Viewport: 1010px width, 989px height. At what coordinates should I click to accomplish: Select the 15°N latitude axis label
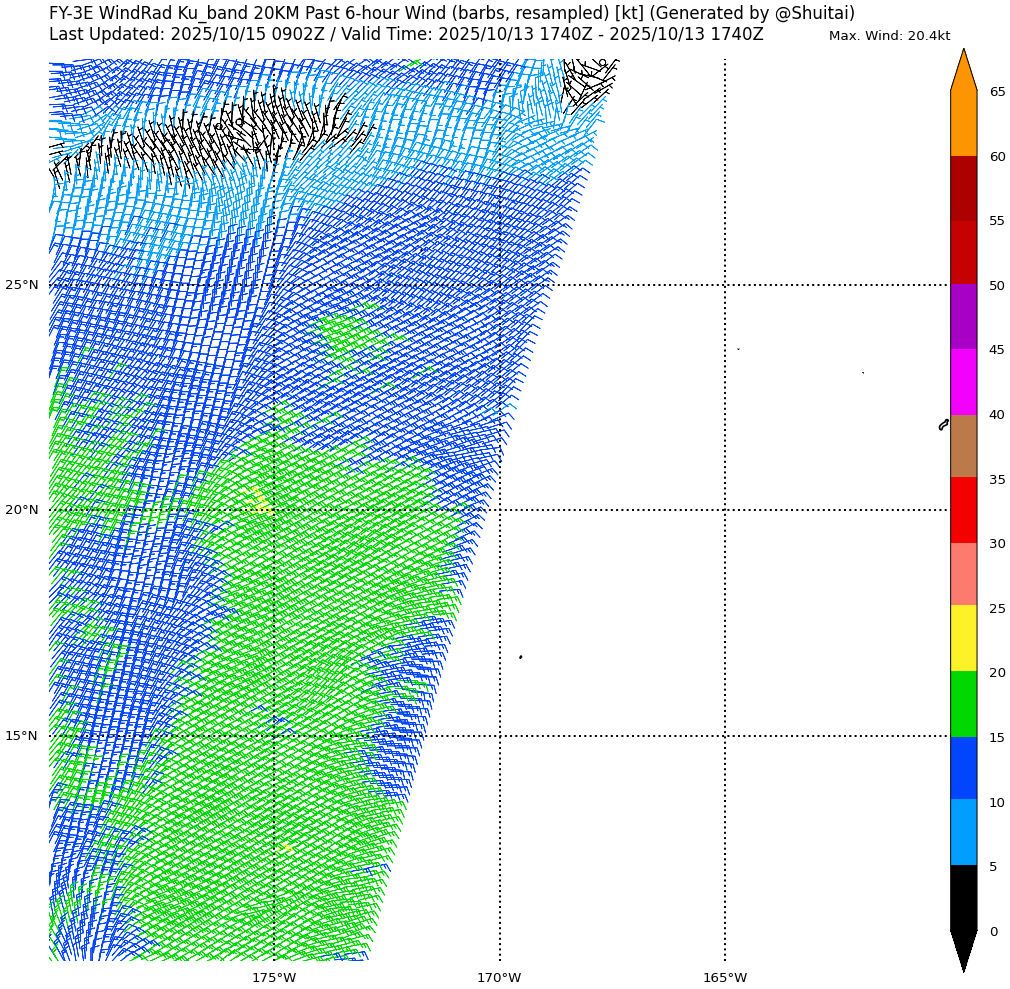tap(22, 736)
